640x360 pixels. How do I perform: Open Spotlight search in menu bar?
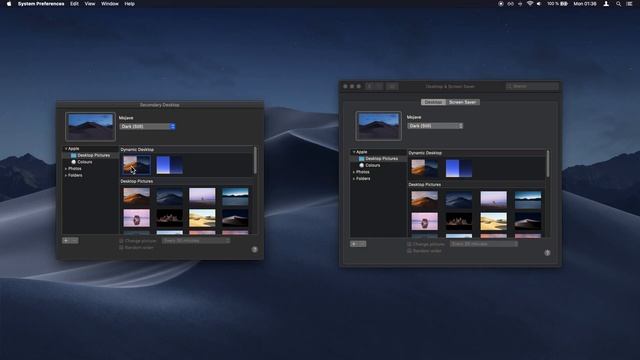[618, 4]
